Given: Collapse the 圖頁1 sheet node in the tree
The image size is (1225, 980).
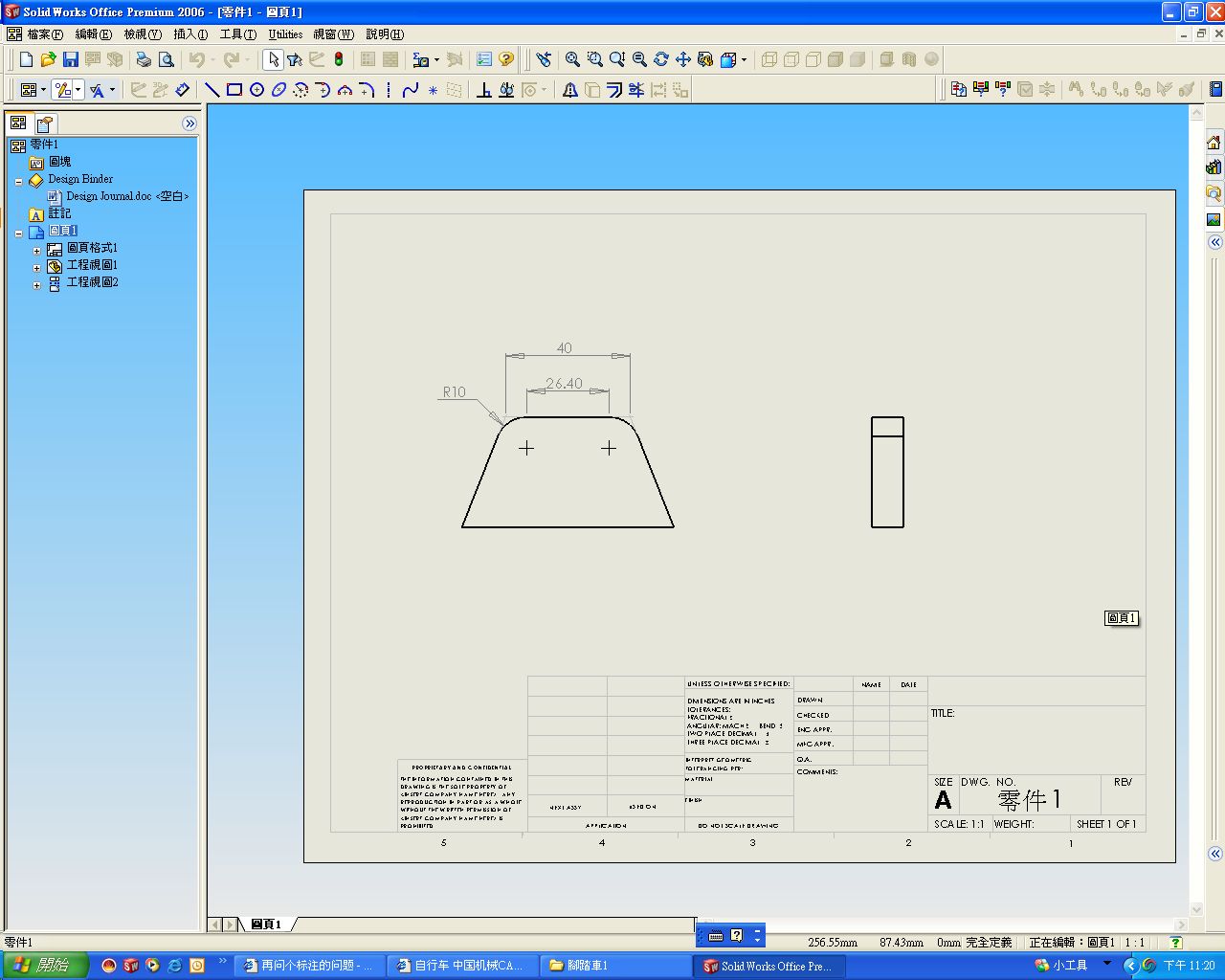Looking at the screenshot, I should [x=18, y=233].
